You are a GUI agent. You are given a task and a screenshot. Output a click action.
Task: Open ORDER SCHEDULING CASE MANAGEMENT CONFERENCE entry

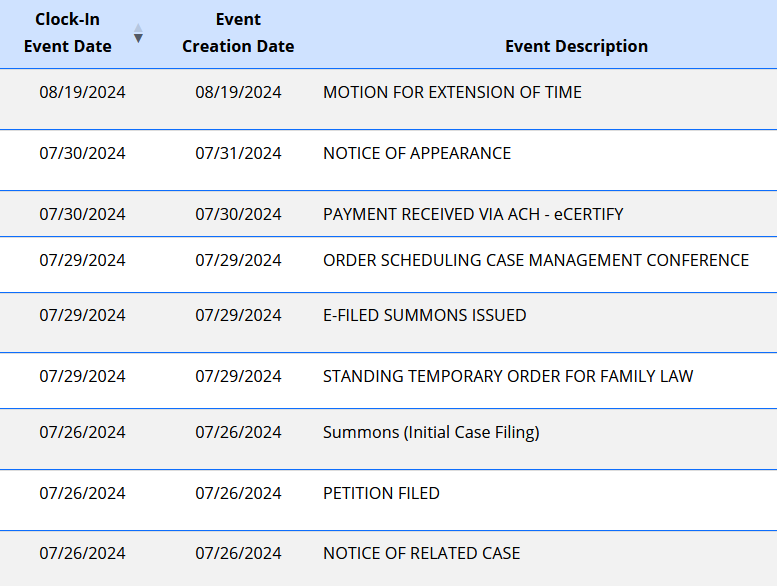click(536, 261)
